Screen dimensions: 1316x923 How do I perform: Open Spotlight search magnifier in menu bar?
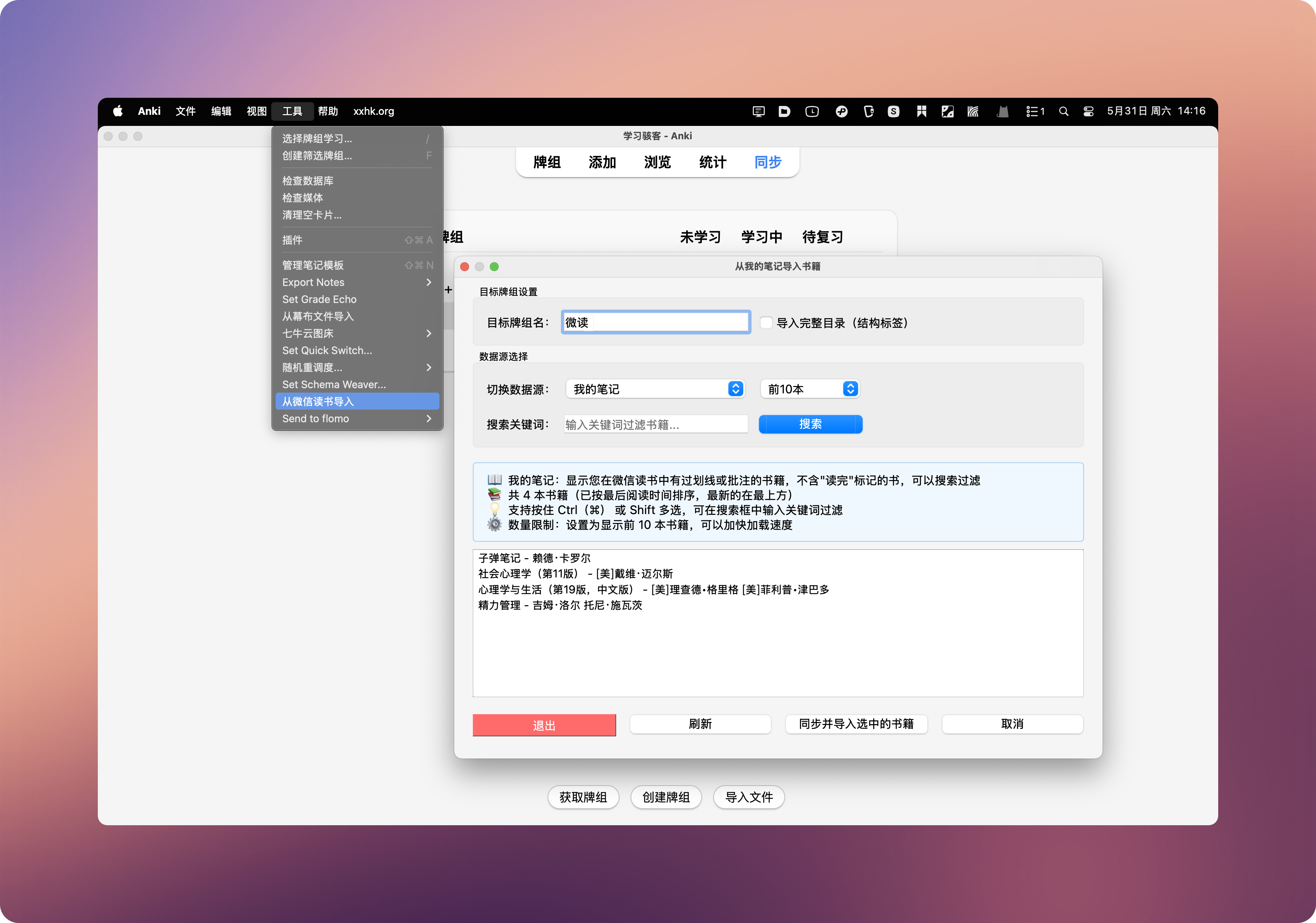[x=1063, y=111]
